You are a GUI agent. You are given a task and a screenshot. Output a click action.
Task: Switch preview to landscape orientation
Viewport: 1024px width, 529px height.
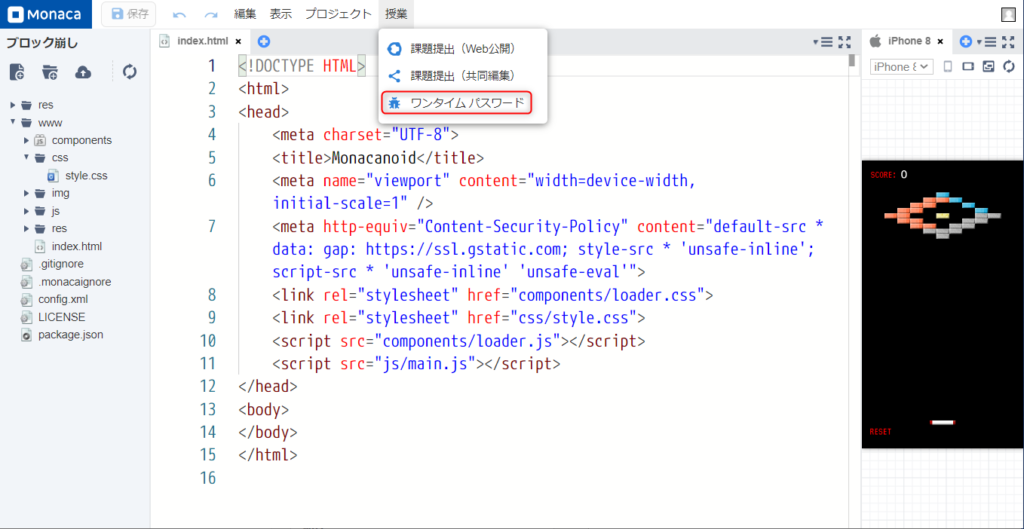pos(967,67)
